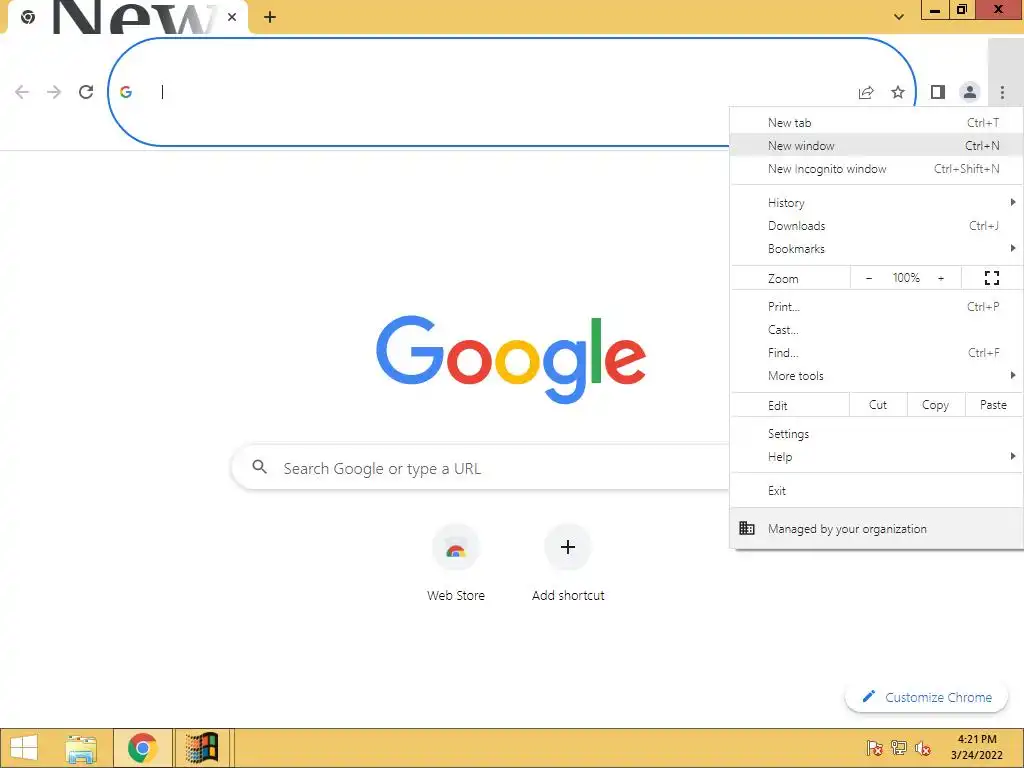The width and height of the screenshot is (1024, 768).
Task: Click the fullscreen icon in Zoom row
Action: coord(992,278)
